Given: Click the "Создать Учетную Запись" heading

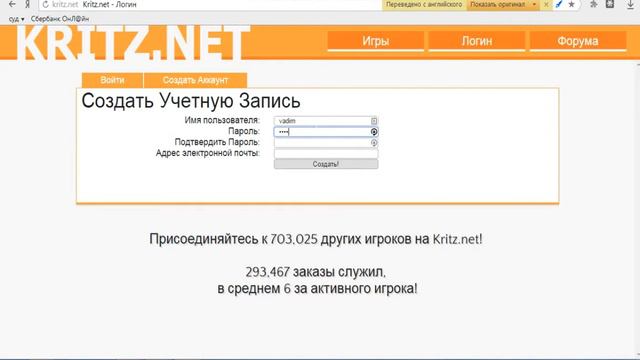Looking at the screenshot, I should pos(191,101).
